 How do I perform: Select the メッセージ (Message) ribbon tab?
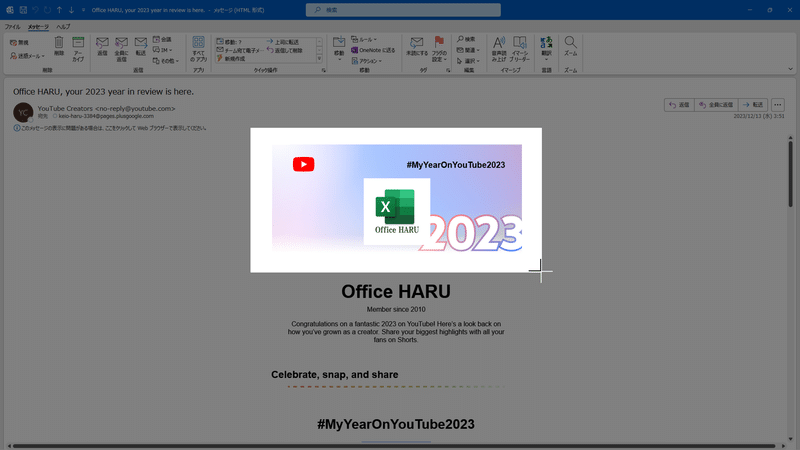pos(38,27)
